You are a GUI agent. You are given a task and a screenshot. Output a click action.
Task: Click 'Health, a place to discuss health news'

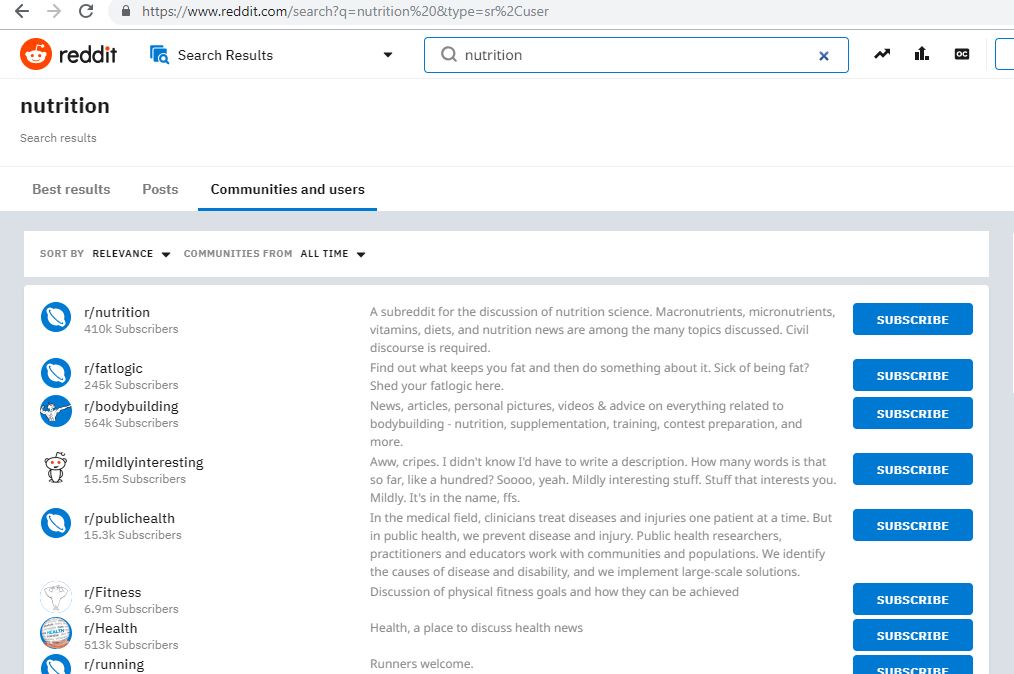pyautogui.click(x=477, y=628)
